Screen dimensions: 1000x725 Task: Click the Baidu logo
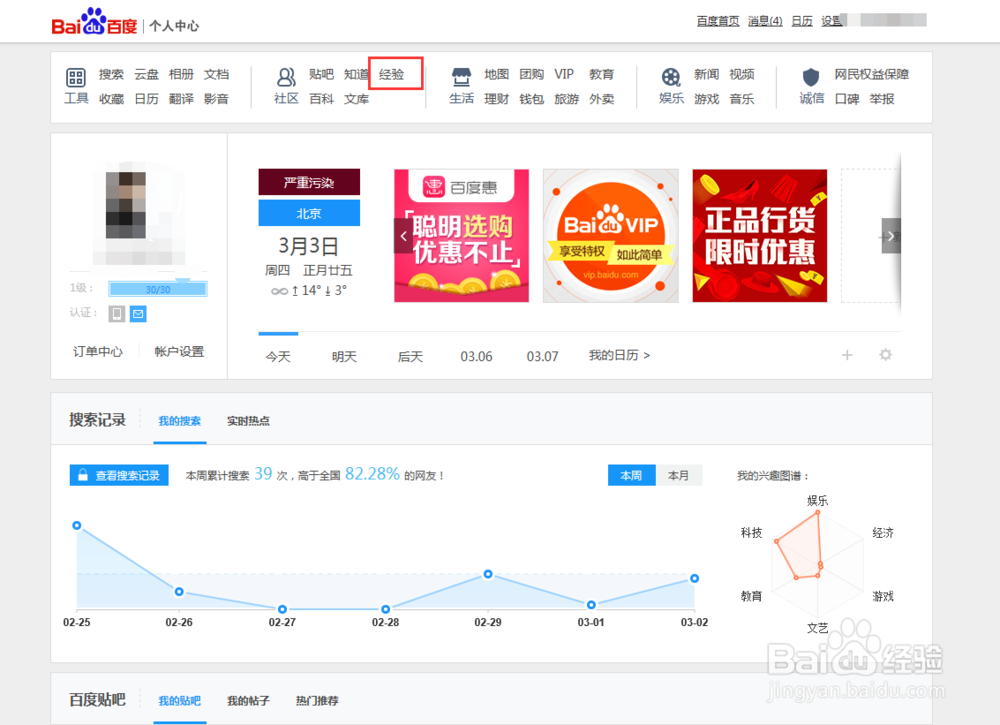[x=94, y=22]
